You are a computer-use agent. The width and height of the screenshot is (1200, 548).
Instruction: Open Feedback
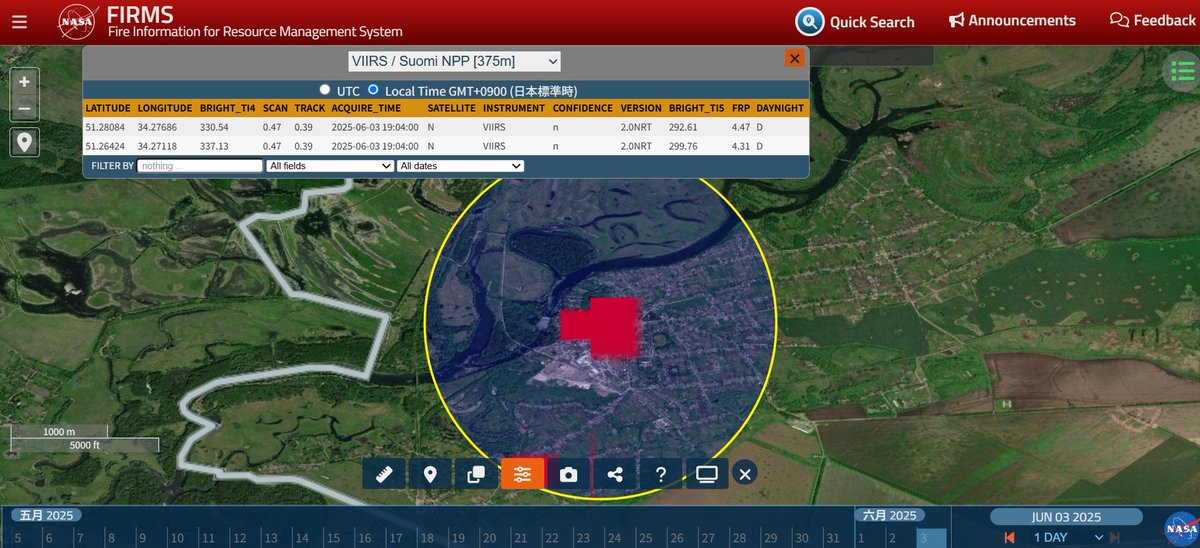point(1152,20)
